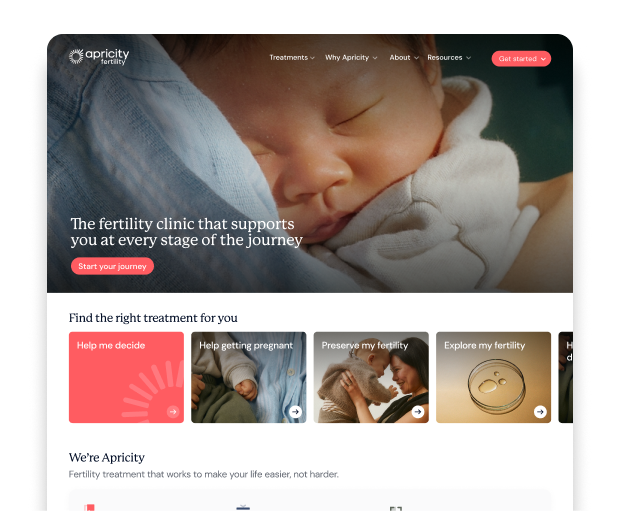Click arrow icon on Help getting pregnant card

click(295, 412)
